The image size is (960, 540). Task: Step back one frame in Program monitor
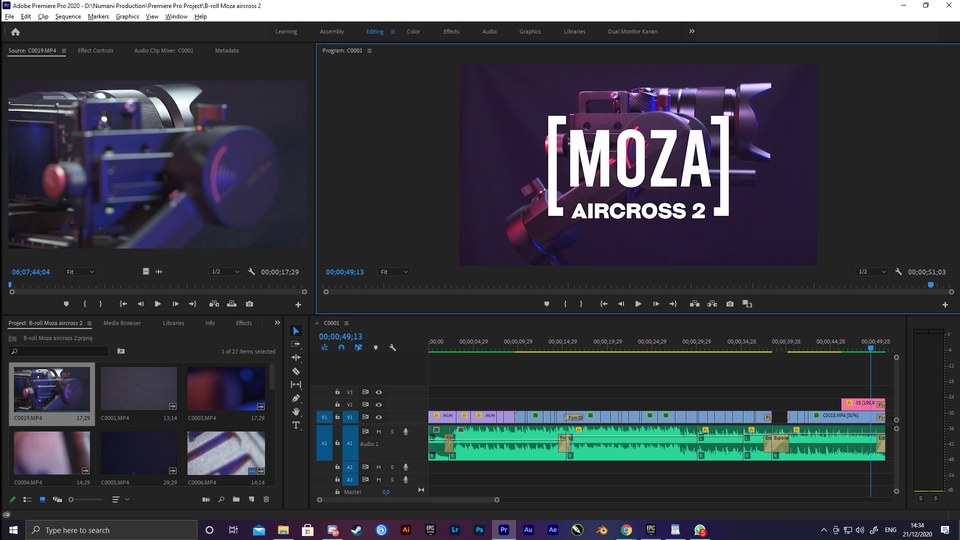click(x=621, y=304)
